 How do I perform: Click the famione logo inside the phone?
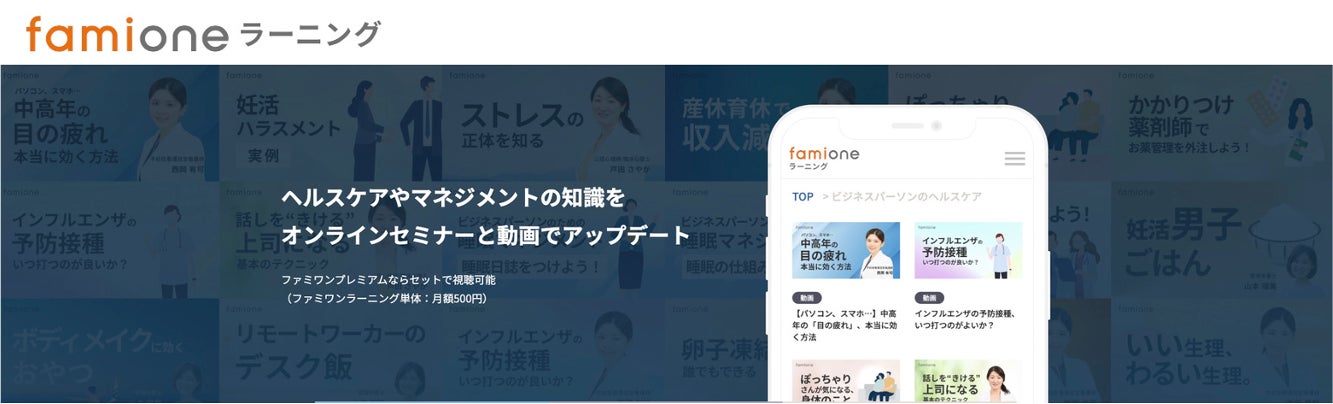click(823, 158)
